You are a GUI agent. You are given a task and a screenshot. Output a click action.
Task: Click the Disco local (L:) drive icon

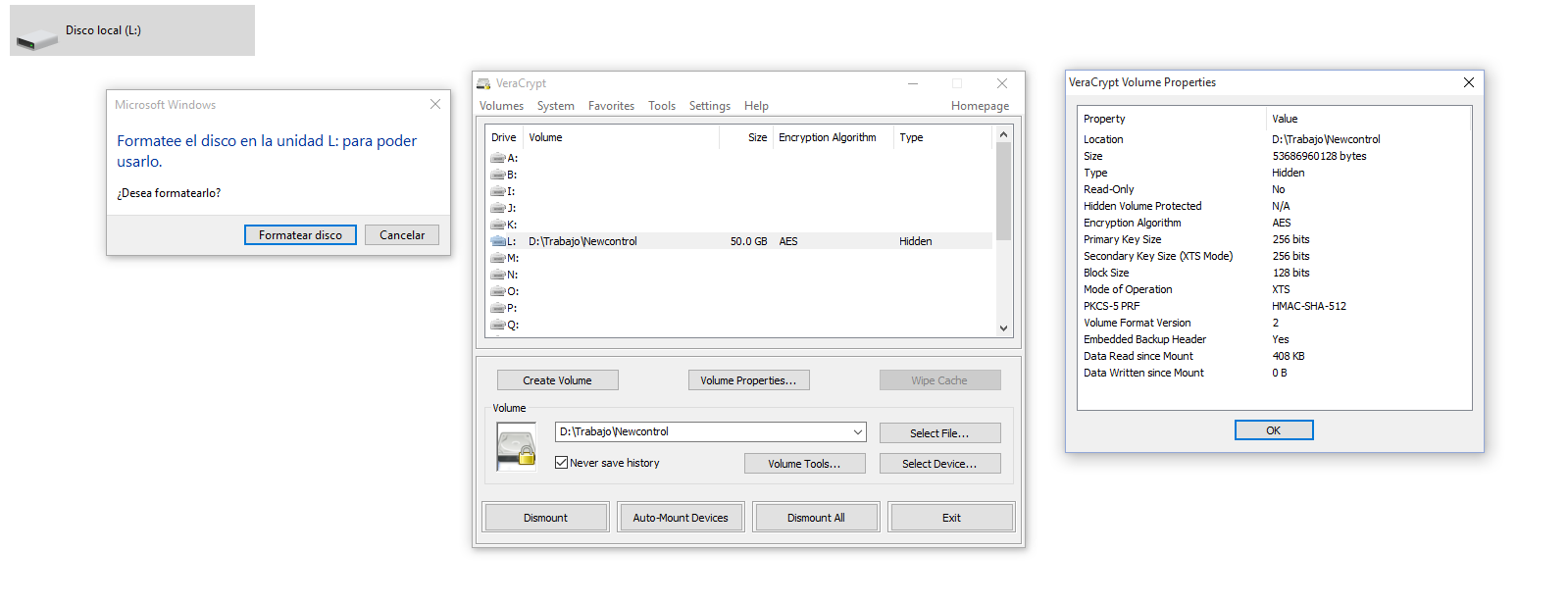(37, 38)
